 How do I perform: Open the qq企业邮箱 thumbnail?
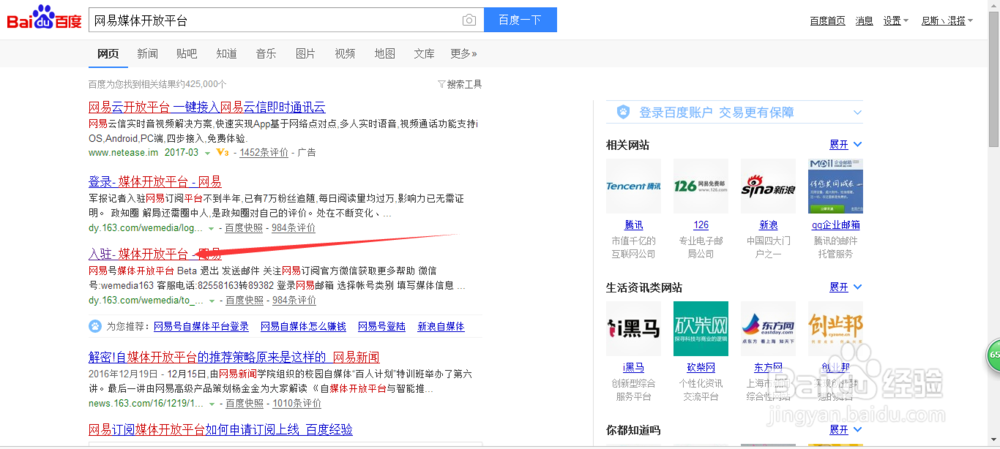[835, 186]
